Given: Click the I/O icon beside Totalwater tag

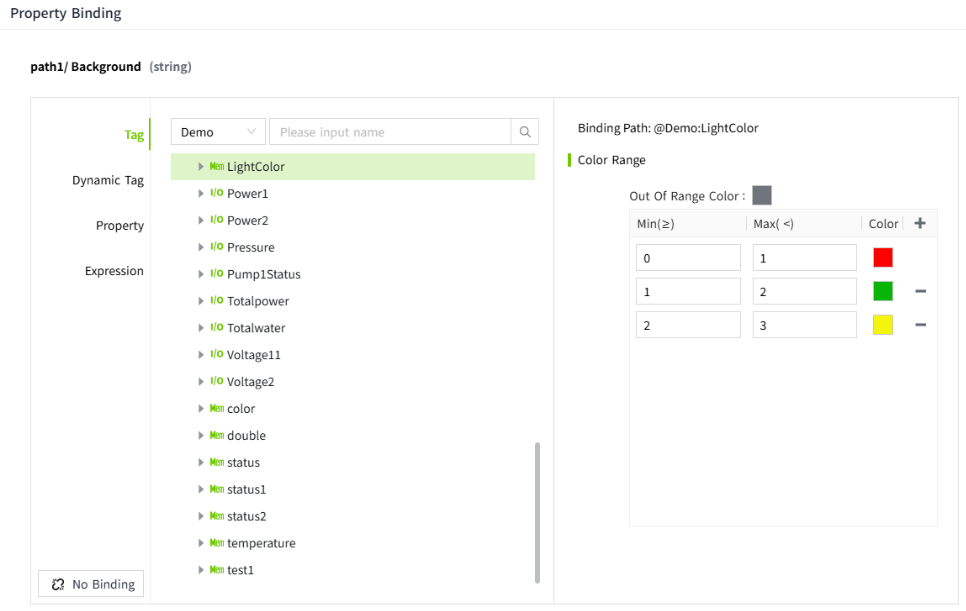Looking at the screenshot, I should point(216,328).
